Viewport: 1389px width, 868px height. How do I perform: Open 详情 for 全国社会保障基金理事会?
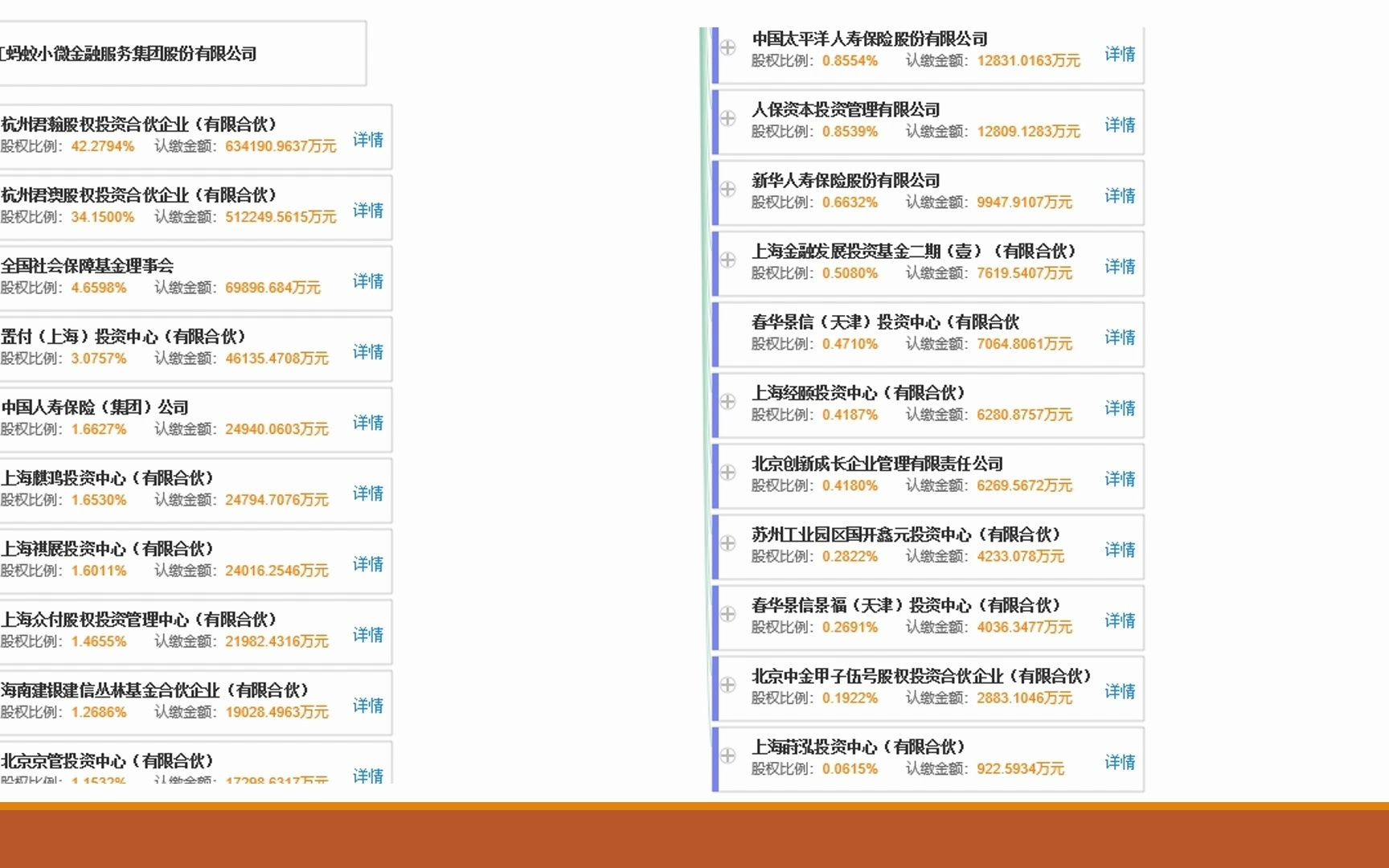[x=368, y=281]
